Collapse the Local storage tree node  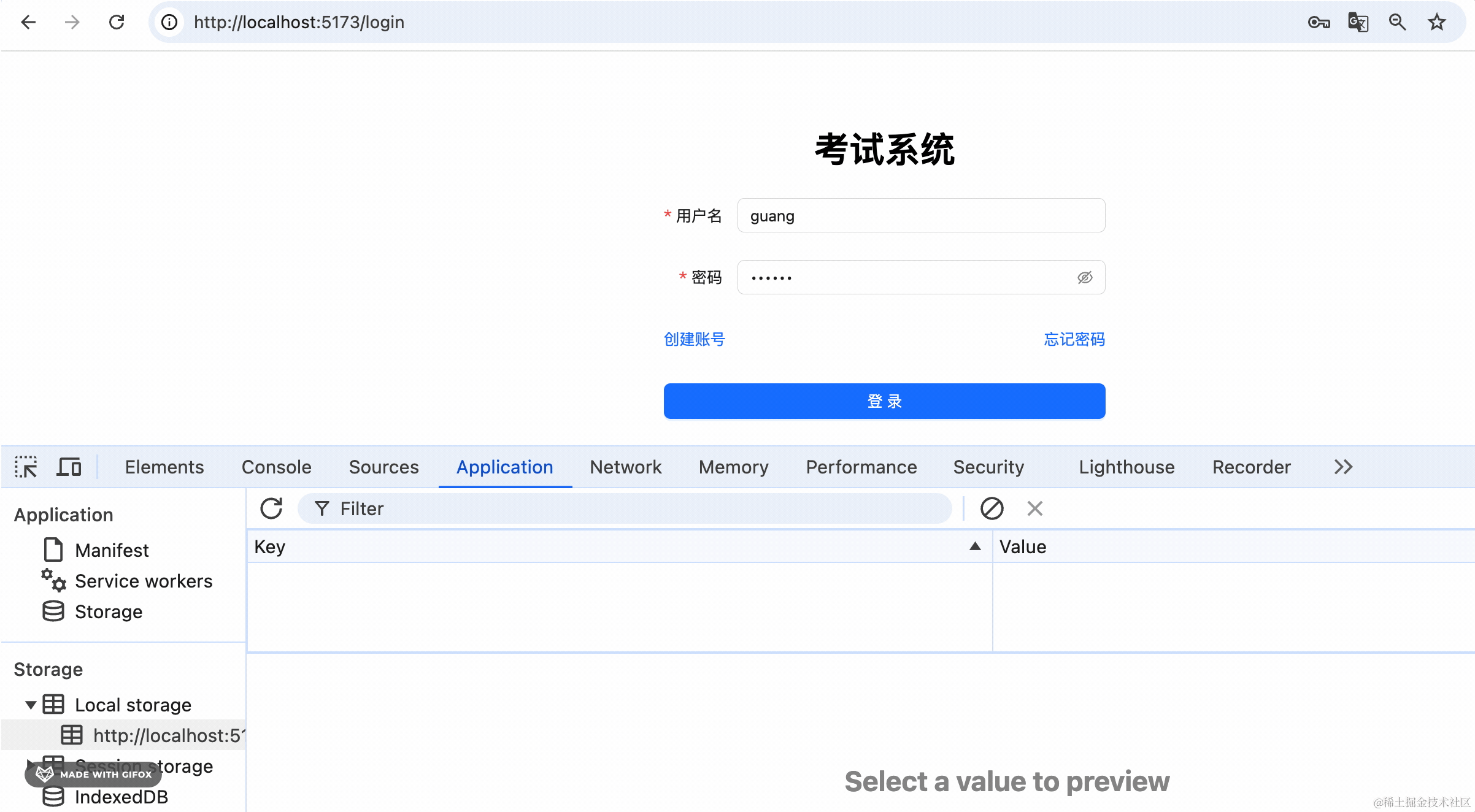(x=31, y=705)
